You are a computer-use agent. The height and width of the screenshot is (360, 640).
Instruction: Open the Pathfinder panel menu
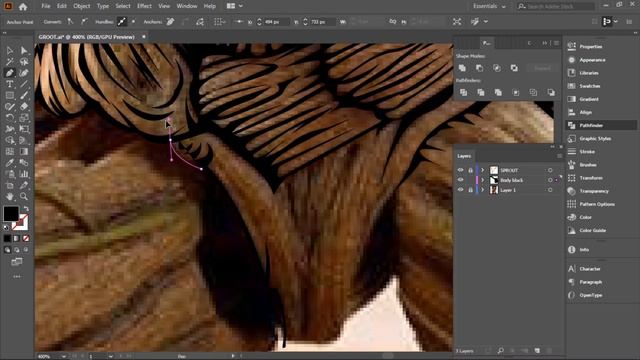(556, 43)
